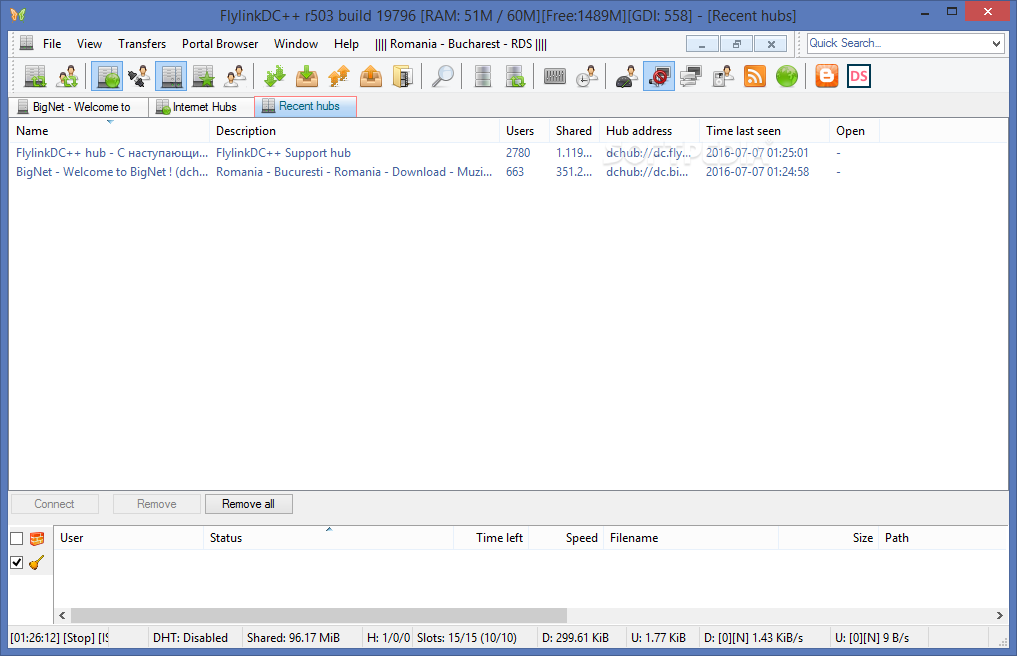The width and height of the screenshot is (1017, 656).
Task: Click in the Quick Search input field
Action: (898, 43)
